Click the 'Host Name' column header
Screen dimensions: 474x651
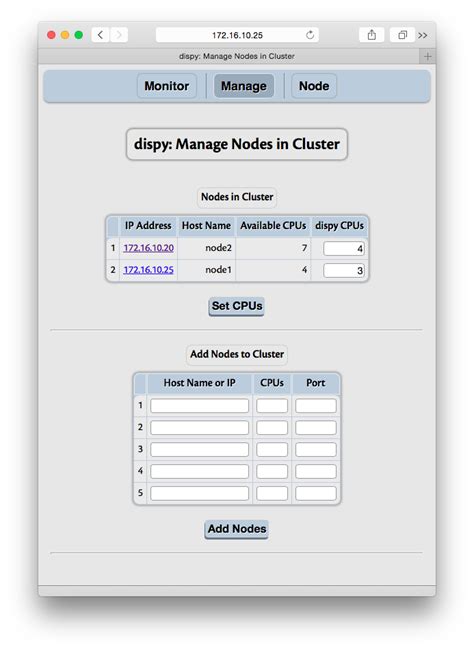point(206,226)
